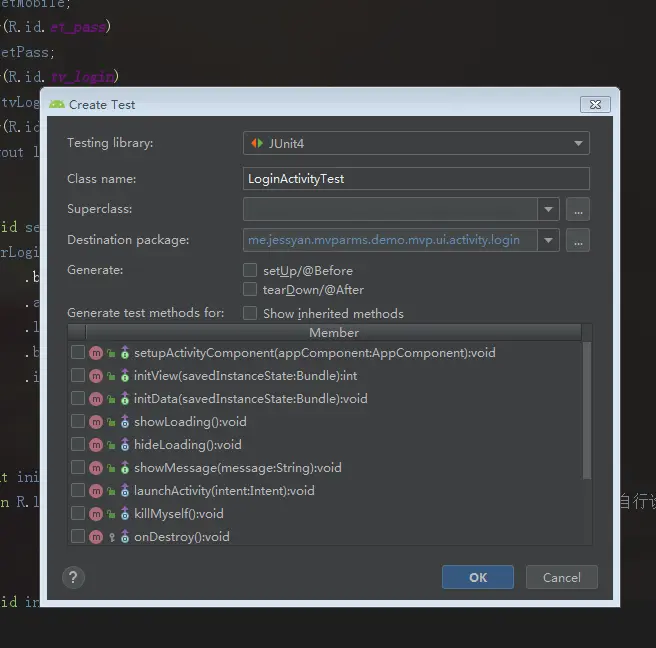656x648 pixels.
Task: Click the help question mark icon
Action: pos(73,578)
